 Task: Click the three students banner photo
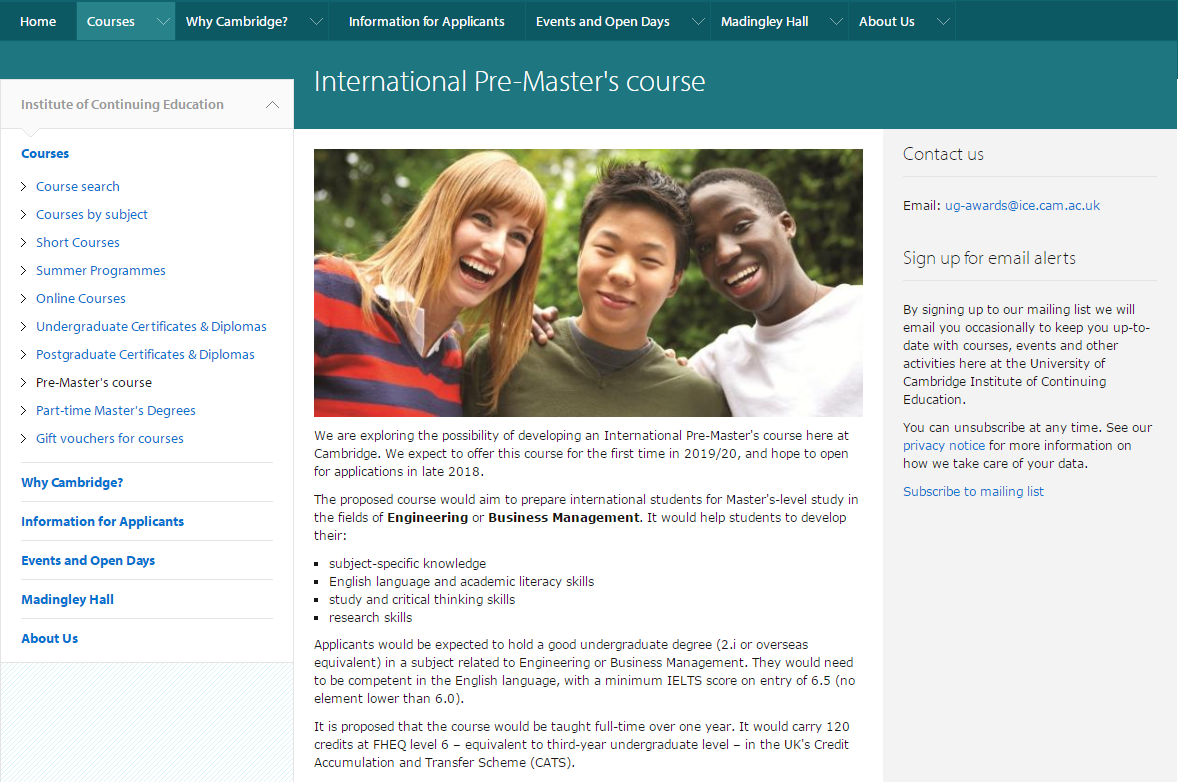pyautogui.click(x=588, y=283)
